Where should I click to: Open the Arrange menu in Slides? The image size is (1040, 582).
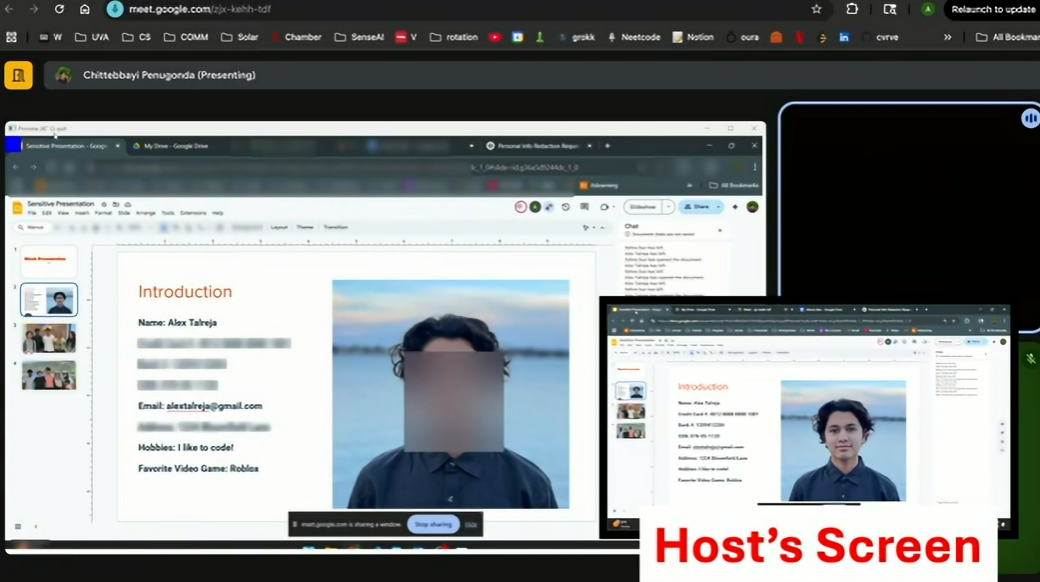tap(145, 213)
